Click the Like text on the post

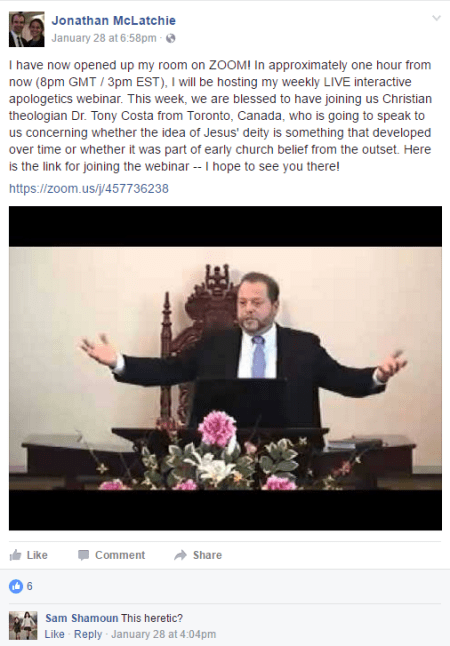pos(37,555)
